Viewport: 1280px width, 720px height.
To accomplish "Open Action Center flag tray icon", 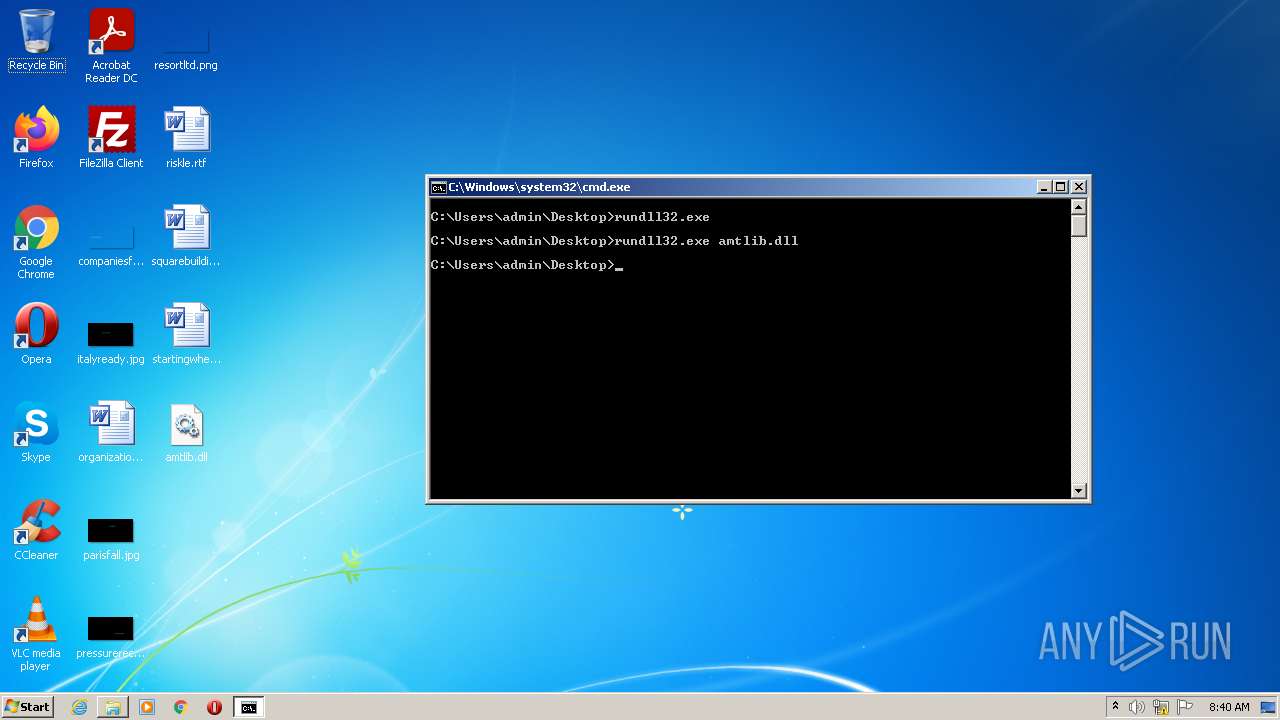I will coord(1185,707).
